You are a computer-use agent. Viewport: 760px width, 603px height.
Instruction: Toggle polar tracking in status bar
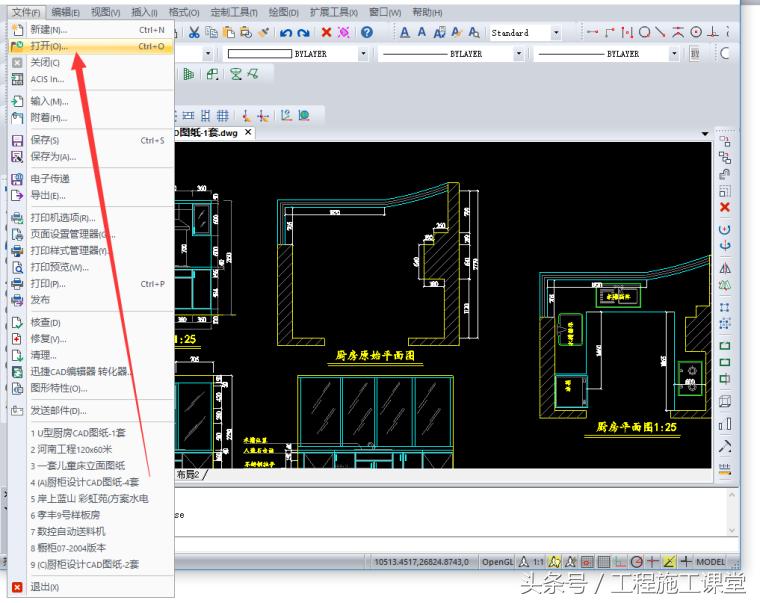point(636,562)
